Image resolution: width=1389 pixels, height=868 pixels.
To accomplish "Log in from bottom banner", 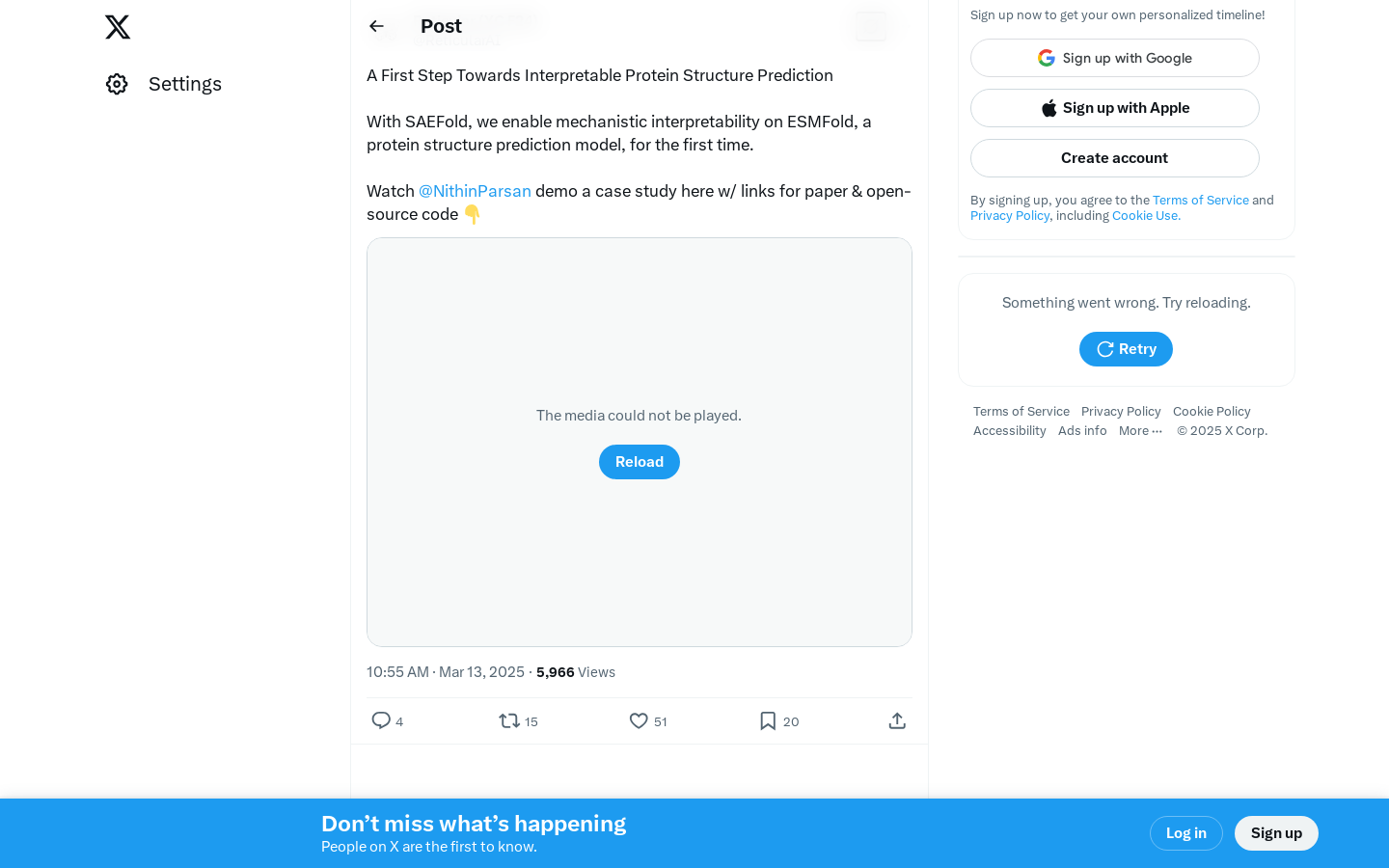I will coord(1185,833).
